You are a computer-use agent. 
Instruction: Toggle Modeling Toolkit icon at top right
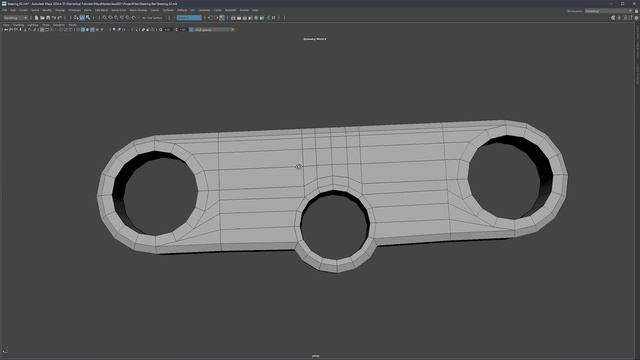pyautogui.click(x=613, y=18)
